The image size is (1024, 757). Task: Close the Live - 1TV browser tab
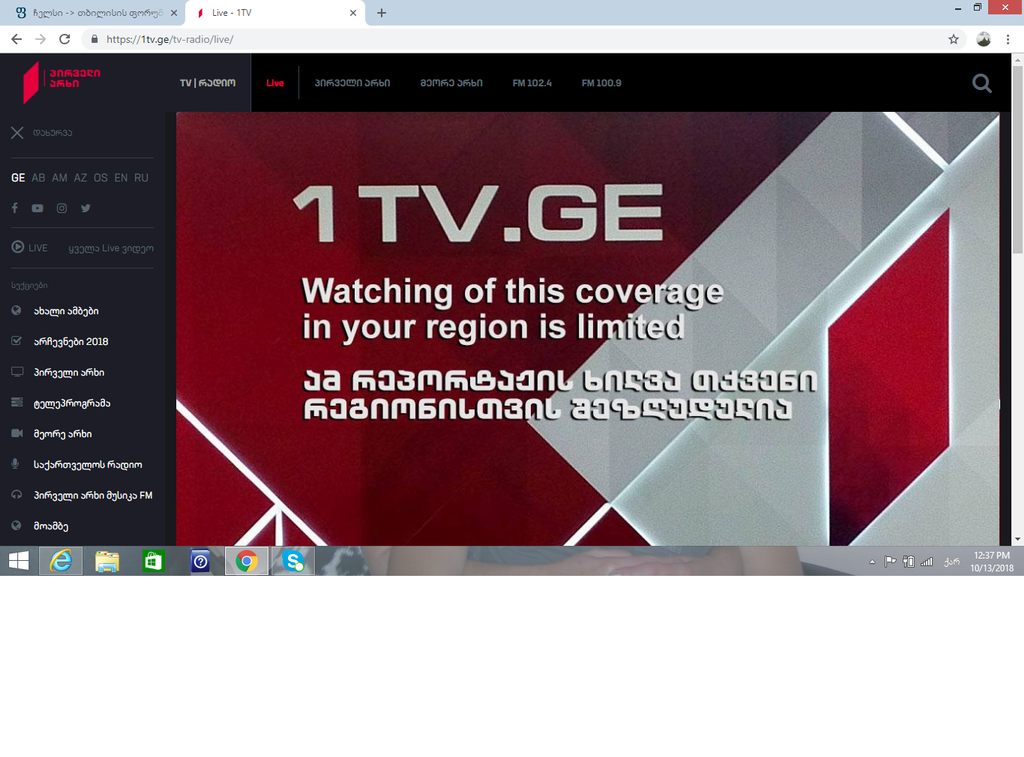click(x=353, y=12)
